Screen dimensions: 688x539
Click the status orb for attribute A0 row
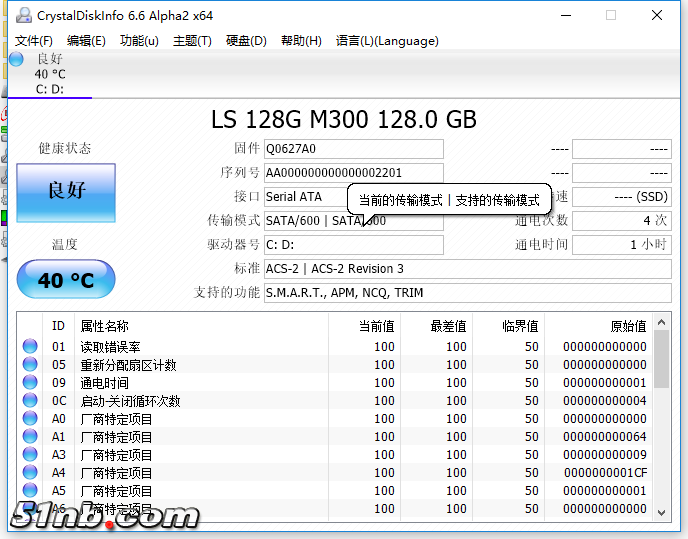(x=30, y=419)
